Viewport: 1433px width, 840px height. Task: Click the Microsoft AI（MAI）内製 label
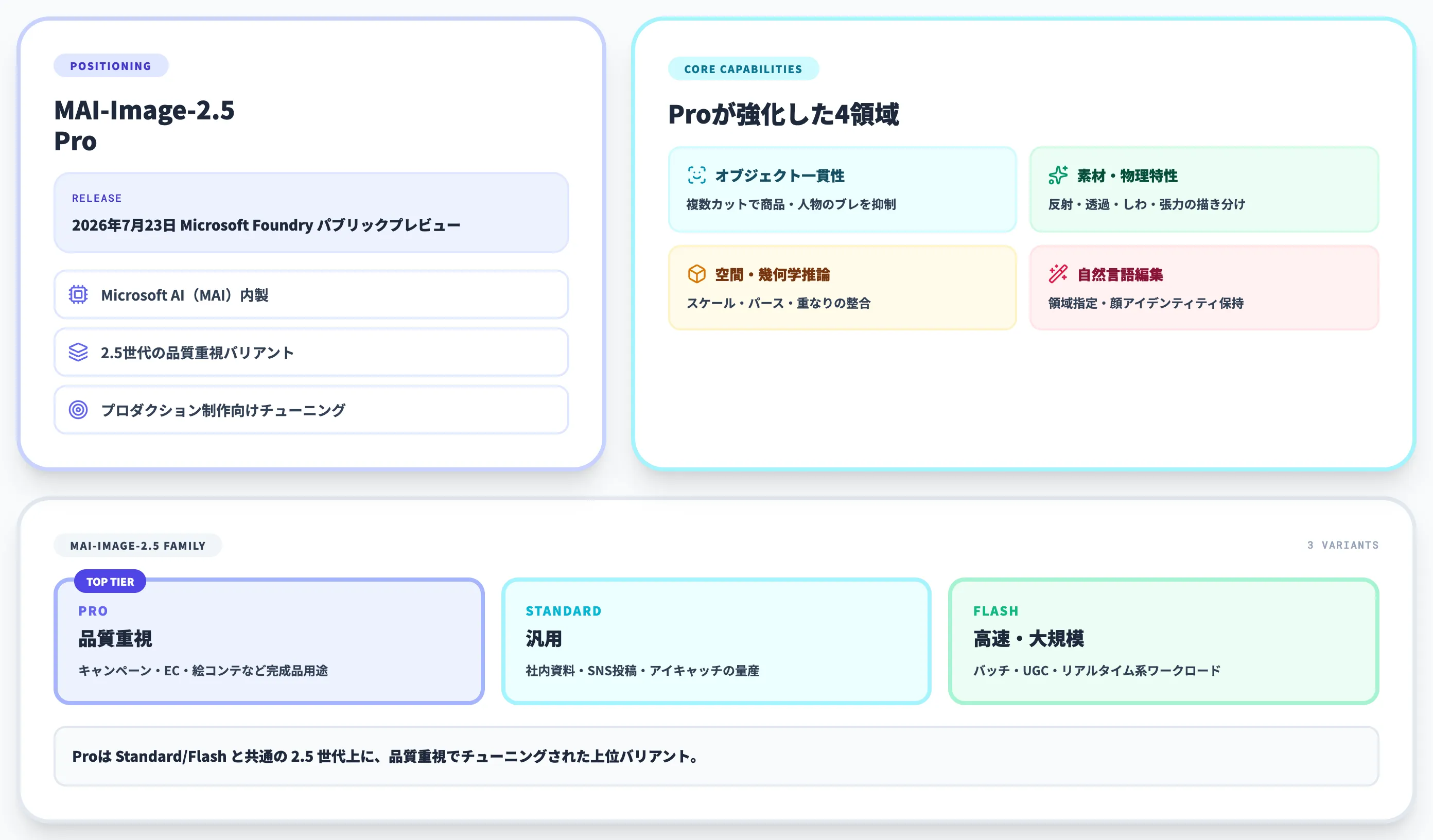tap(185, 295)
